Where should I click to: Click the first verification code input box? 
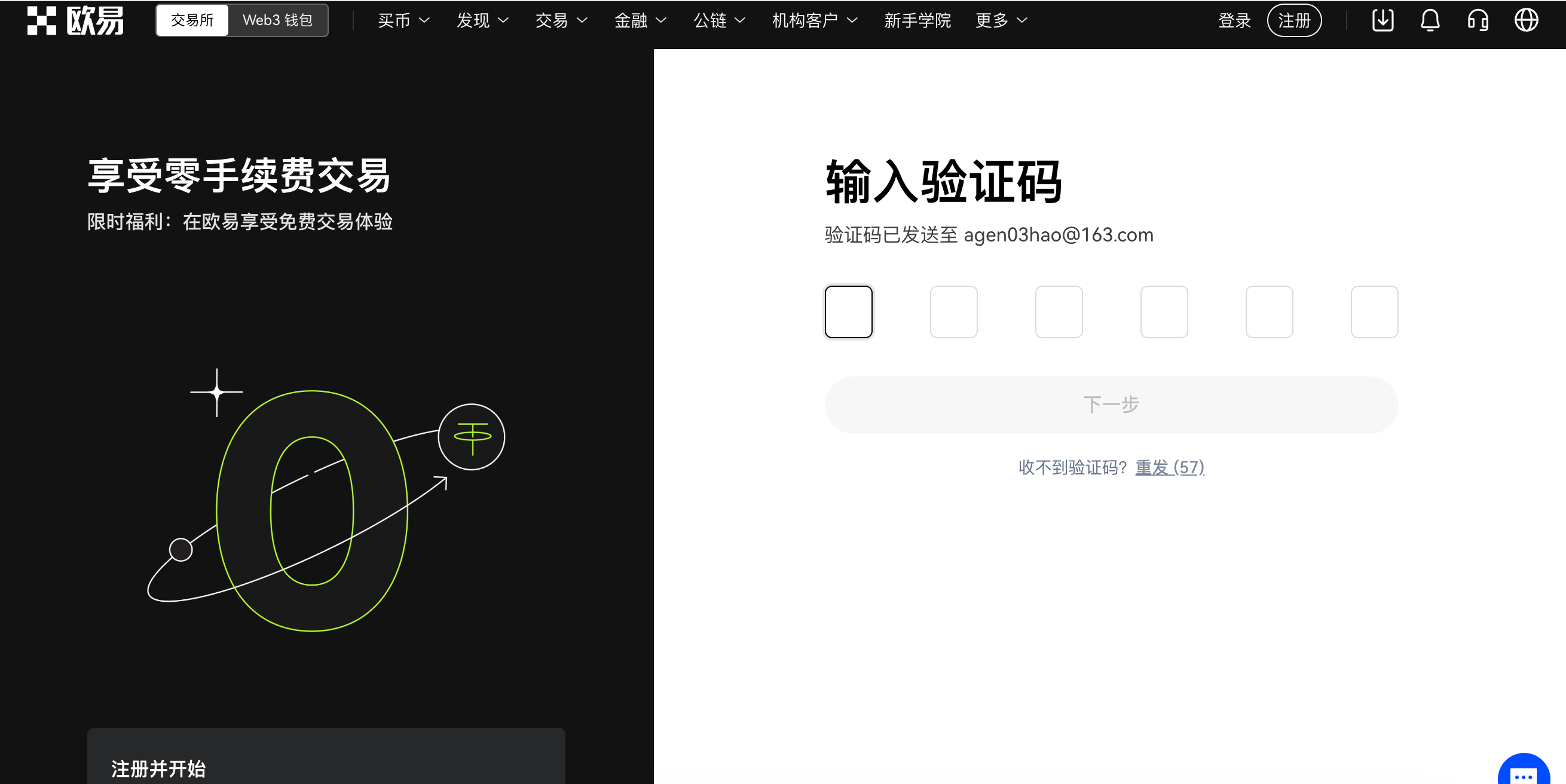[849, 312]
